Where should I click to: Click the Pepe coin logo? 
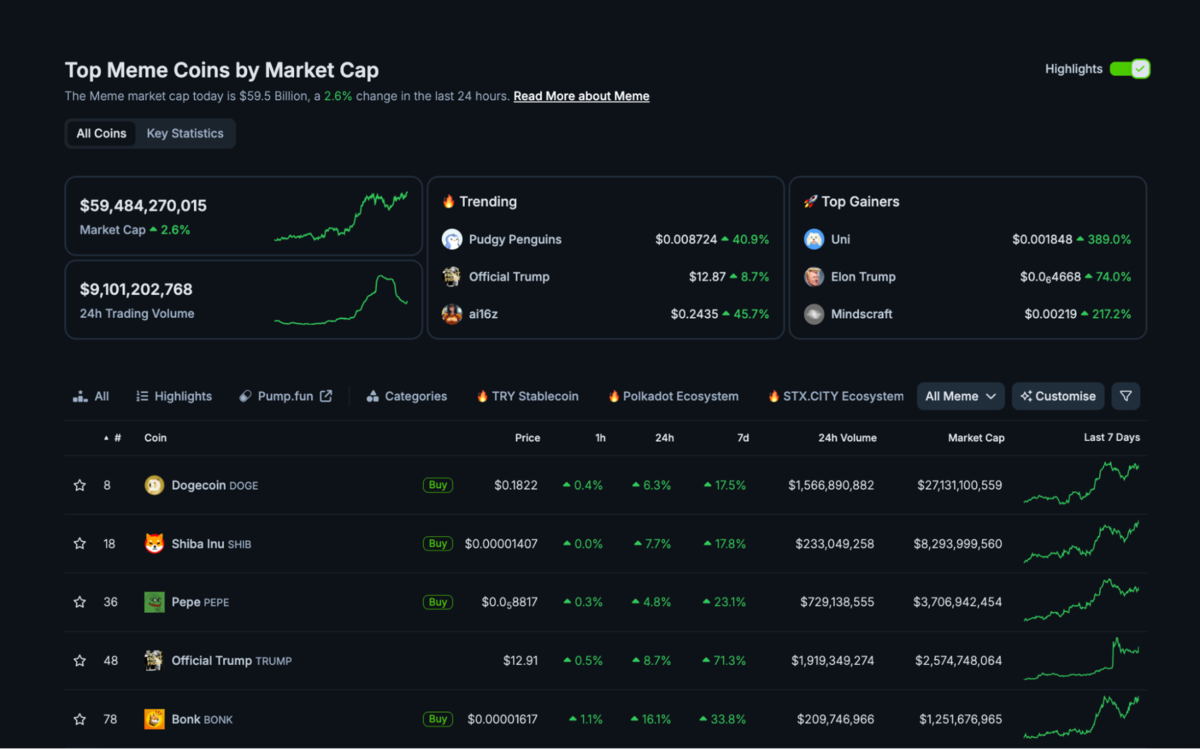pos(154,602)
